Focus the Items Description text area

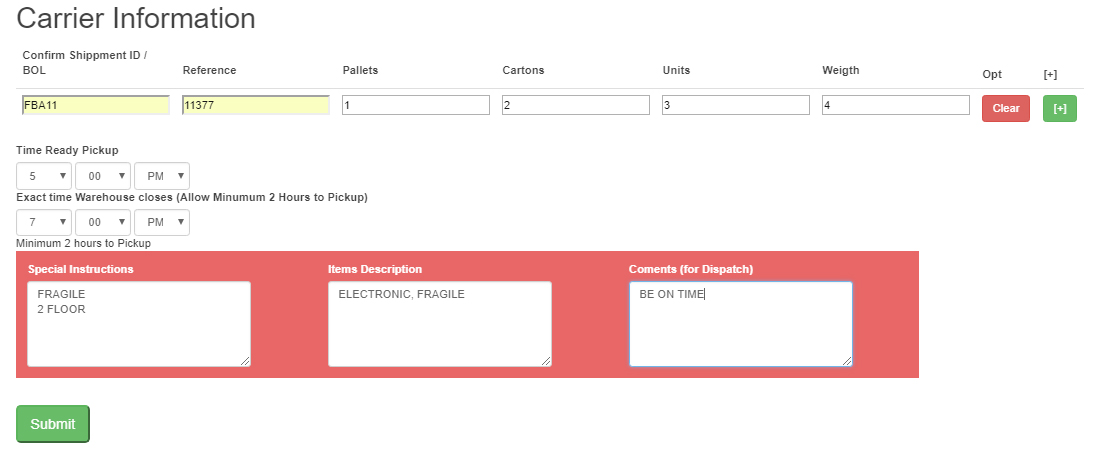[440, 324]
